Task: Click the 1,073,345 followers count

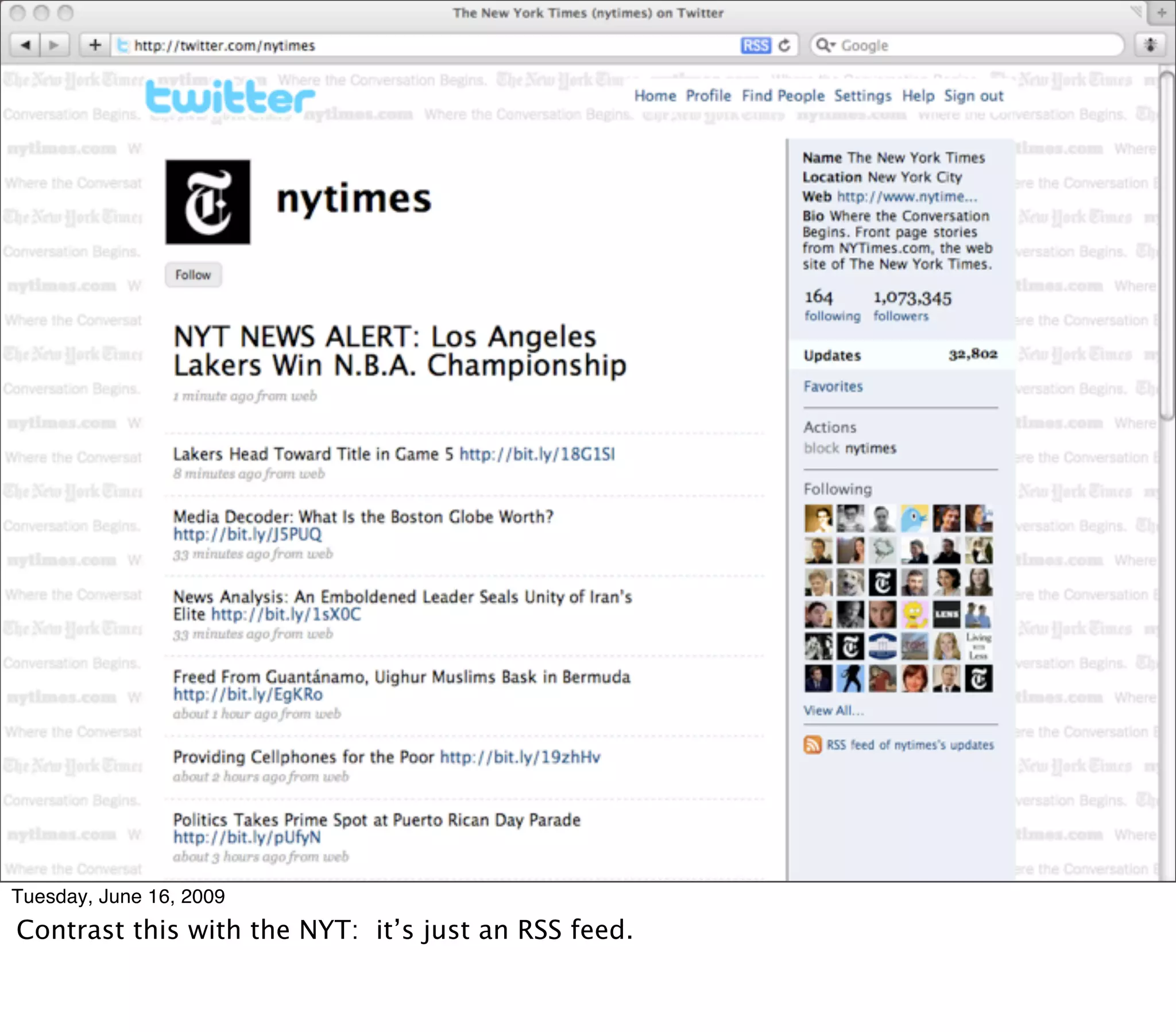Action: point(912,305)
